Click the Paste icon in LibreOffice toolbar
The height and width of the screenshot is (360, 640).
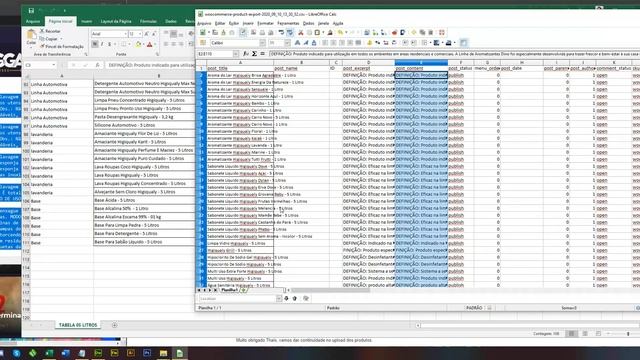317,33
